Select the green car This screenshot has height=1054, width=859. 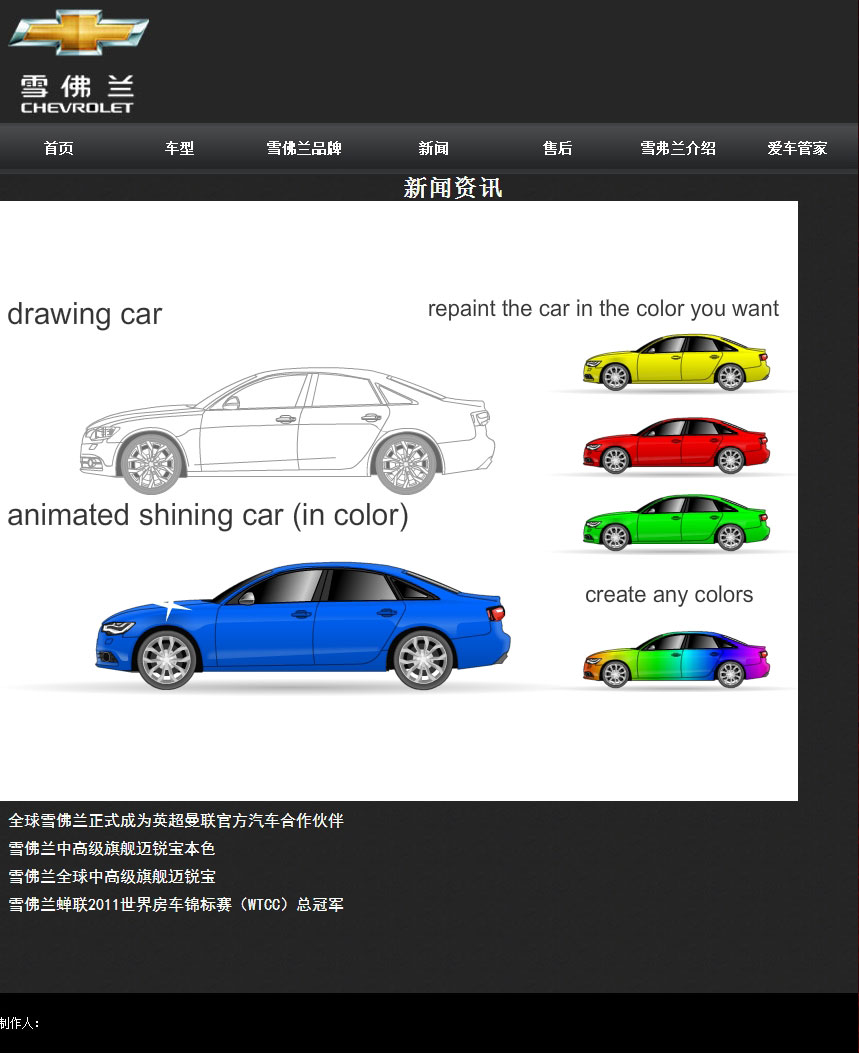pos(676,523)
